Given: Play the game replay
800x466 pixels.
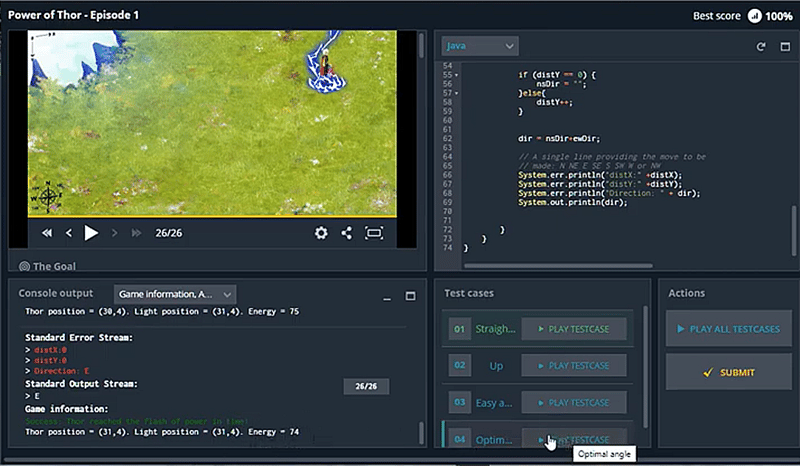Looking at the screenshot, I should (x=91, y=233).
